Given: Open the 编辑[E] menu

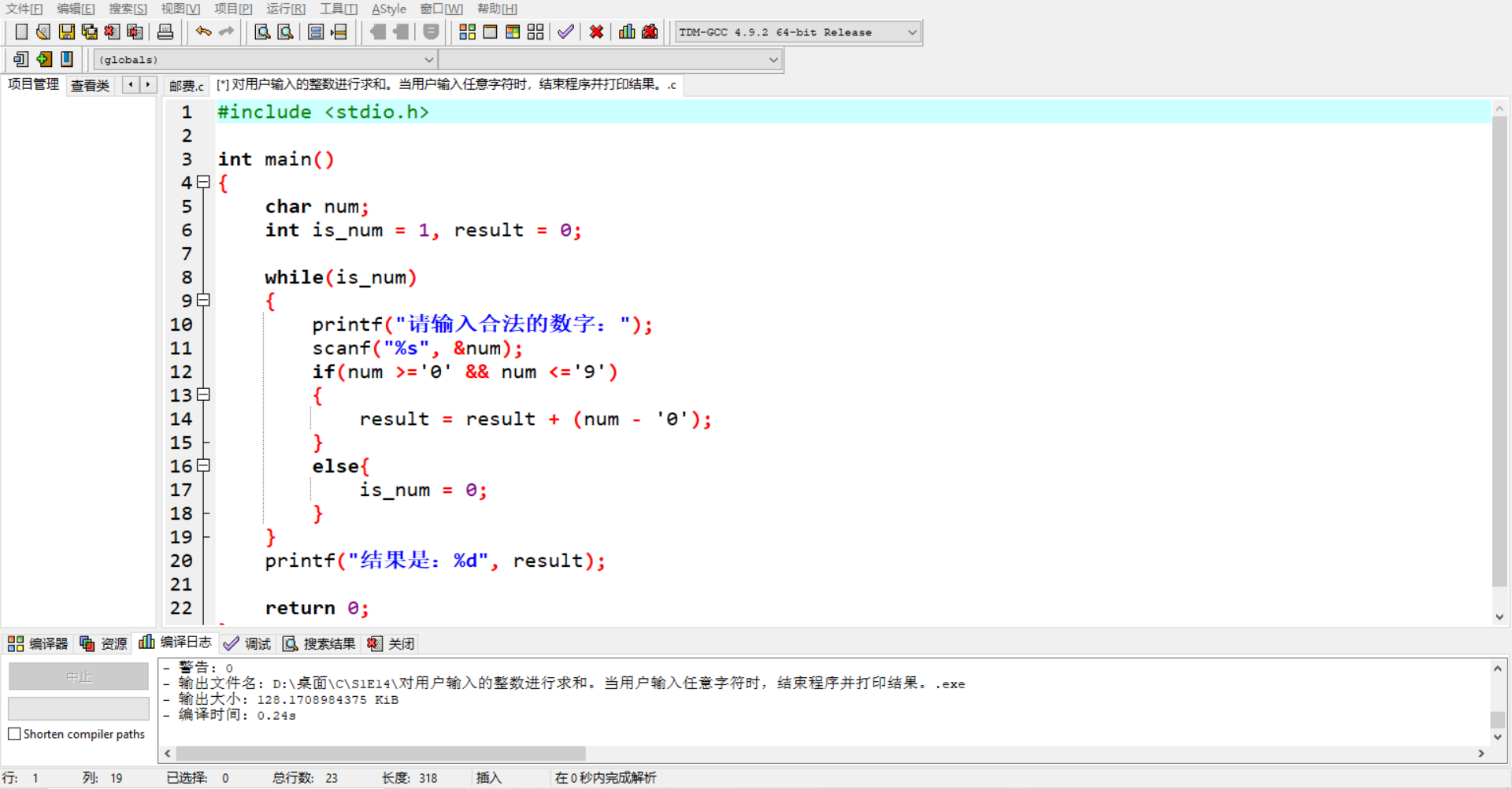Looking at the screenshot, I should coord(76,9).
